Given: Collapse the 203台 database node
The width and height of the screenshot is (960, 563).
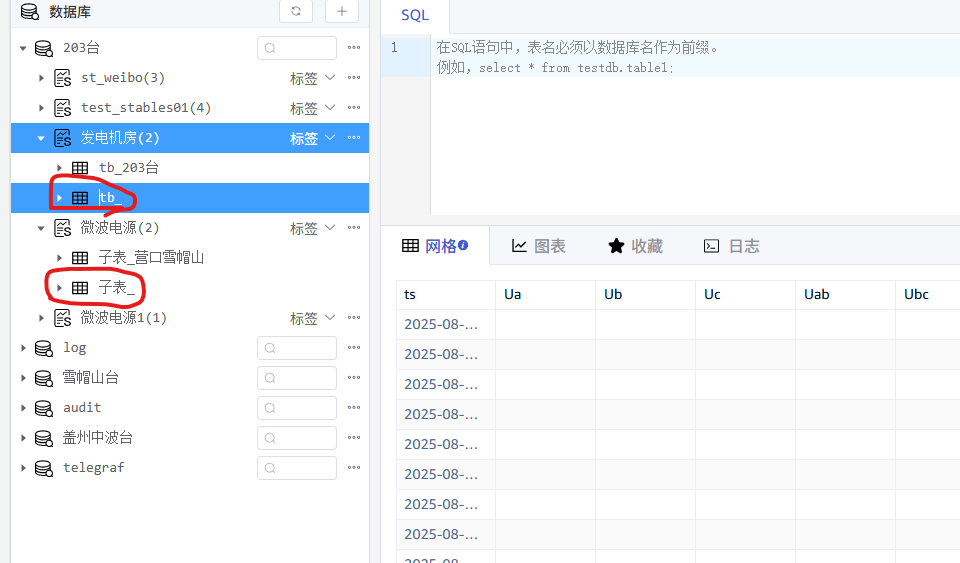Looking at the screenshot, I should pyautogui.click(x=23, y=48).
